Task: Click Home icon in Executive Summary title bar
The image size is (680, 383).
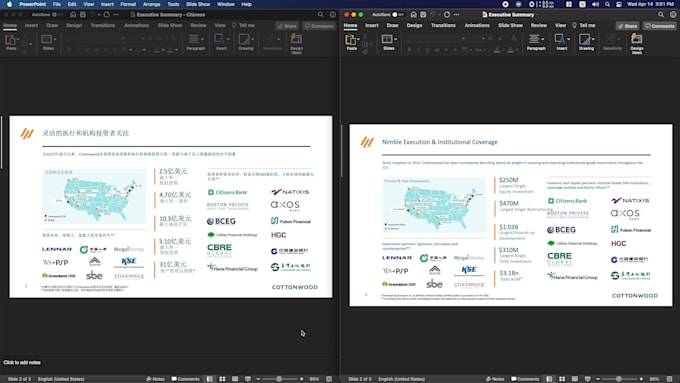Action: point(413,14)
